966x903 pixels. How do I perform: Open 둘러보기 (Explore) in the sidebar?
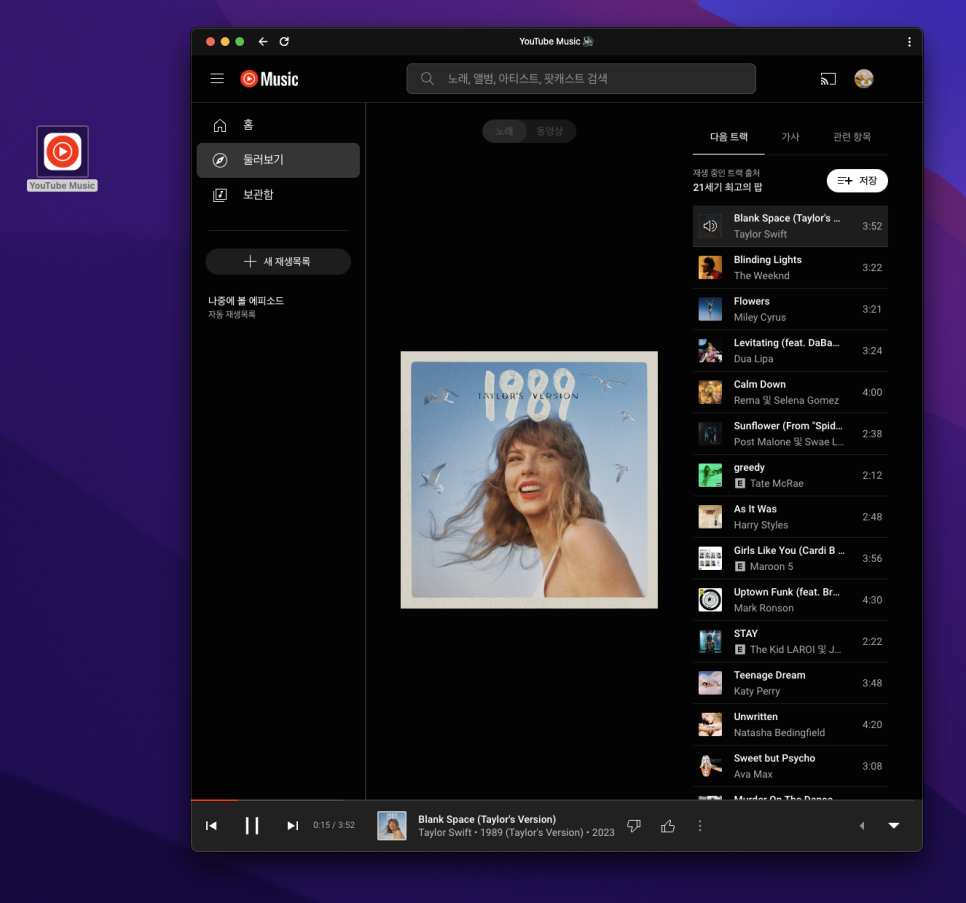point(278,160)
